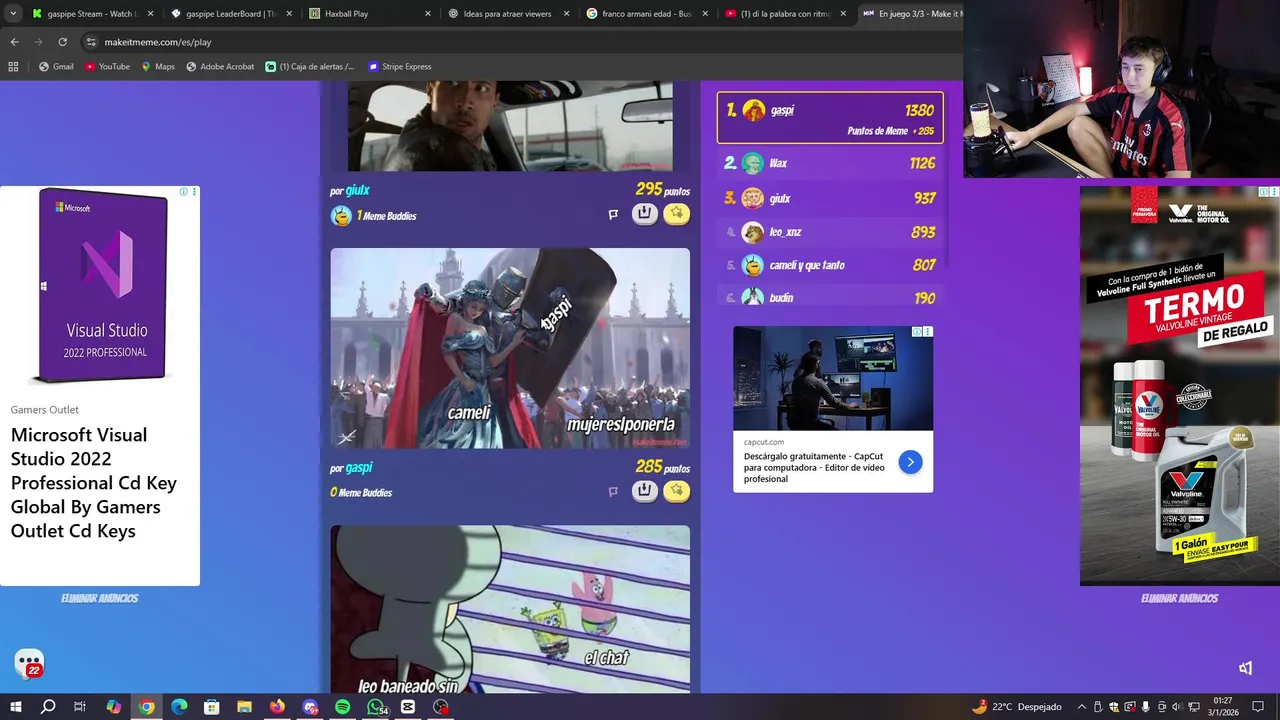Open the Gmail bookmark
Screen dimensions: 1280x720
coord(56,67)
